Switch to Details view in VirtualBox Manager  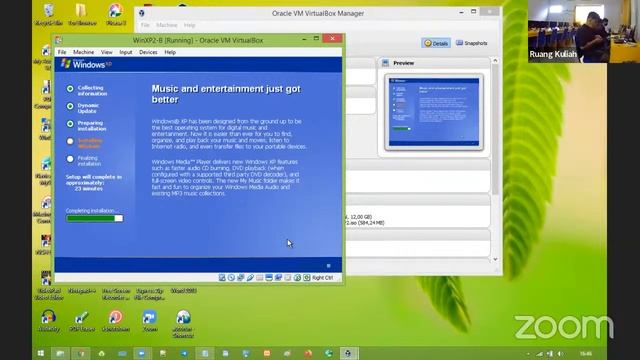(436, 43)
